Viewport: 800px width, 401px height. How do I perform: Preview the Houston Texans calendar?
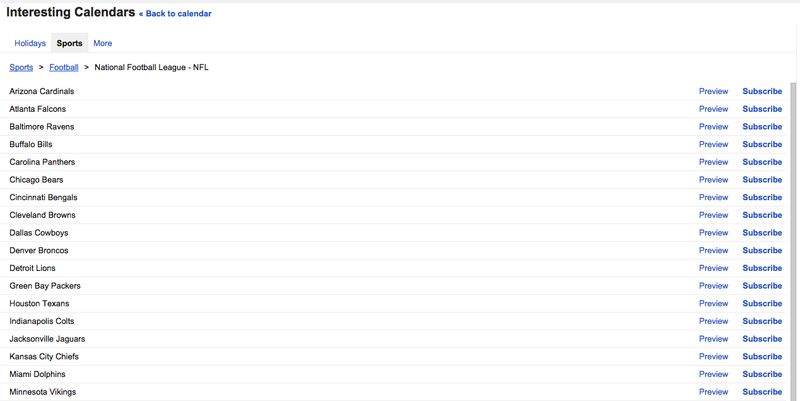[x=713, y=304]
